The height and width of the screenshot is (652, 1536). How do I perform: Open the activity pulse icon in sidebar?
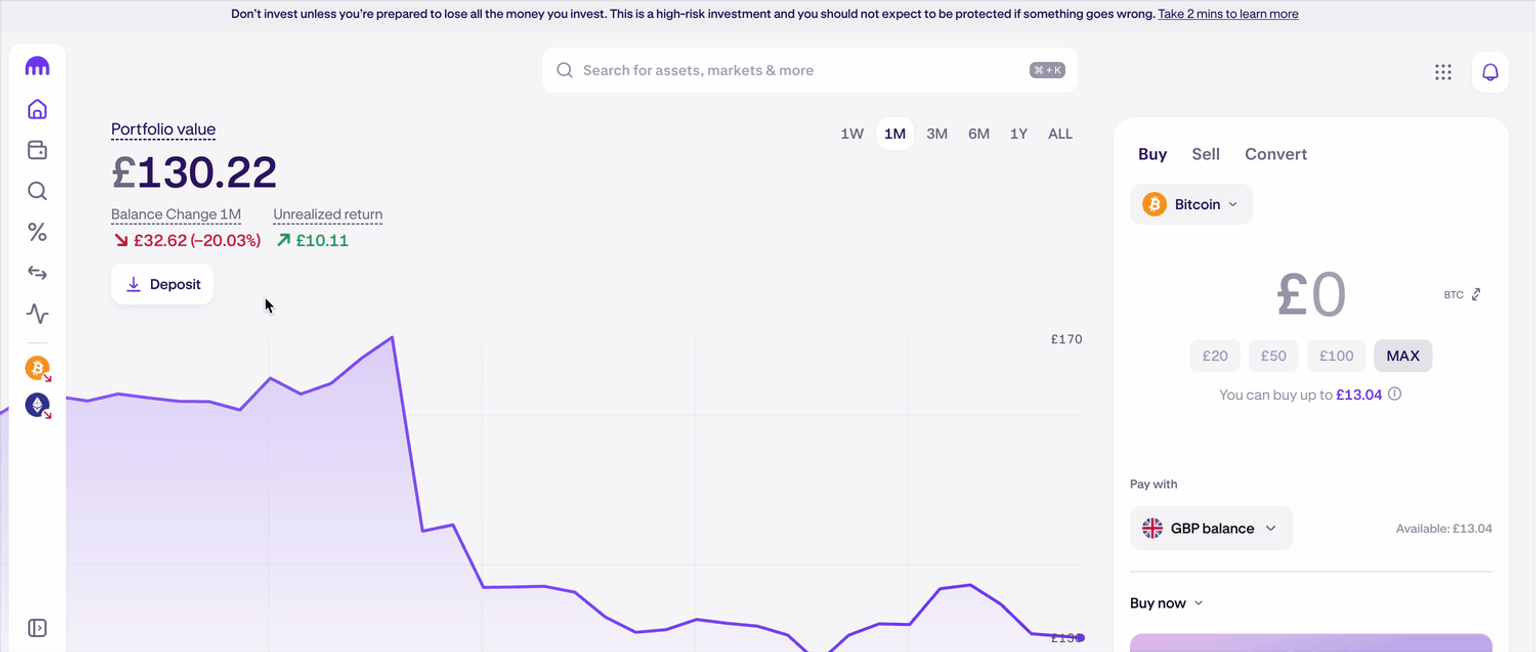coord(37,314)
